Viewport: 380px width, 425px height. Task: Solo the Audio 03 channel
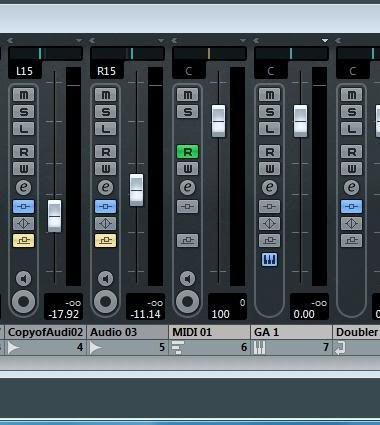tap(106, 112)
